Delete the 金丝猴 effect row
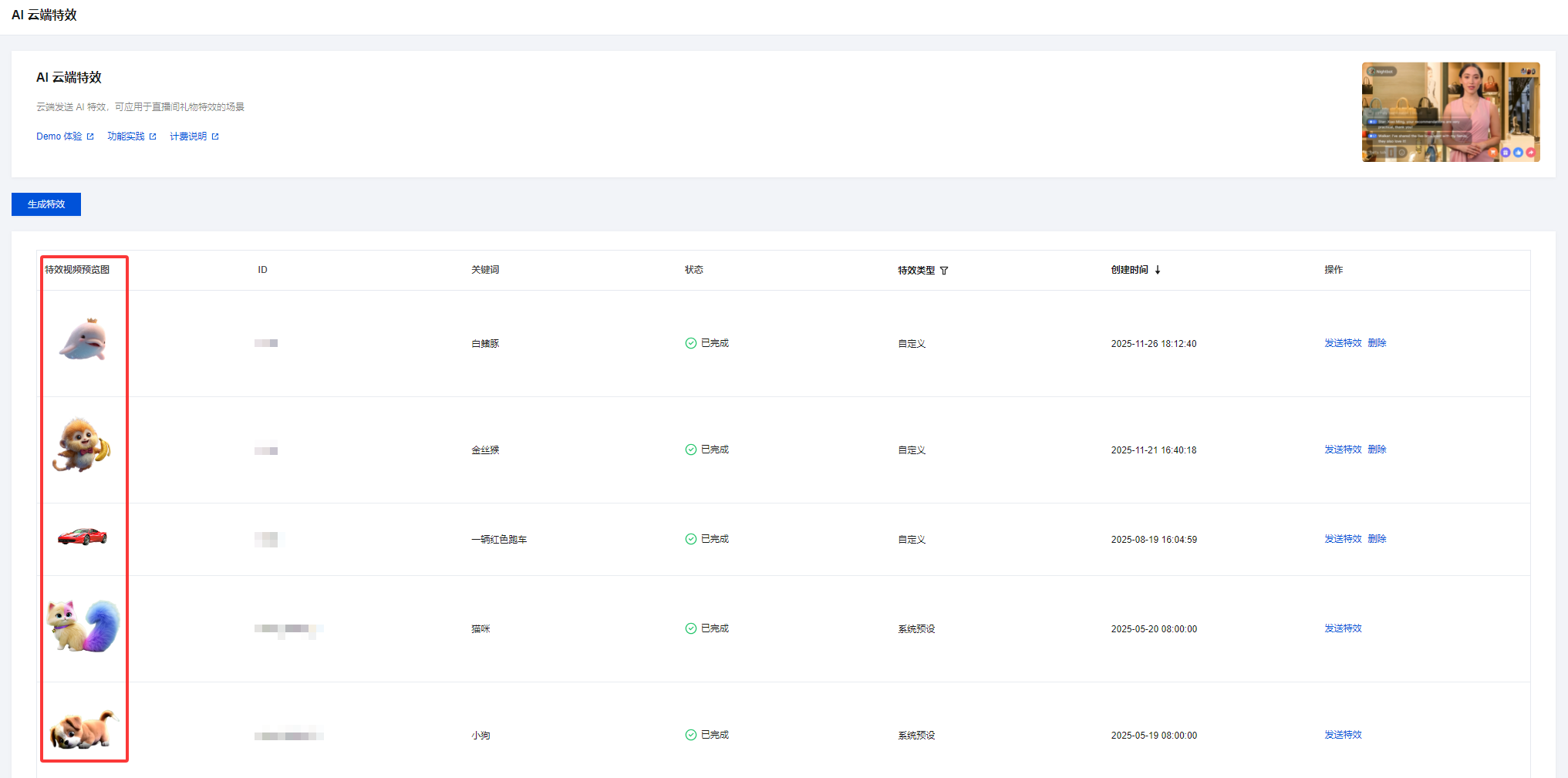 tap(1377, 450)
